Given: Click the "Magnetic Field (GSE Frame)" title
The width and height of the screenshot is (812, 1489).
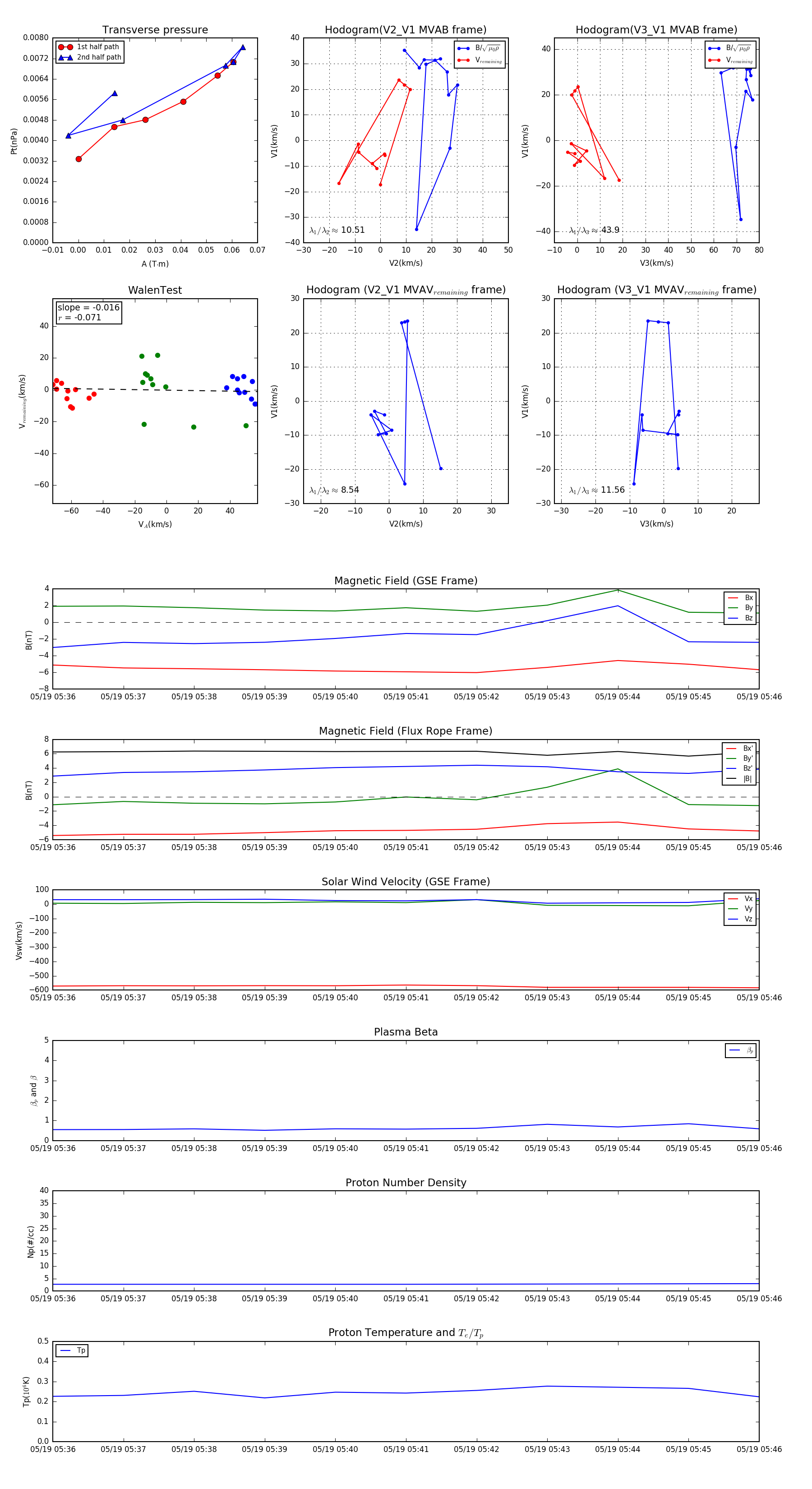Looking at the screenshot, I should tap(406, 581).
